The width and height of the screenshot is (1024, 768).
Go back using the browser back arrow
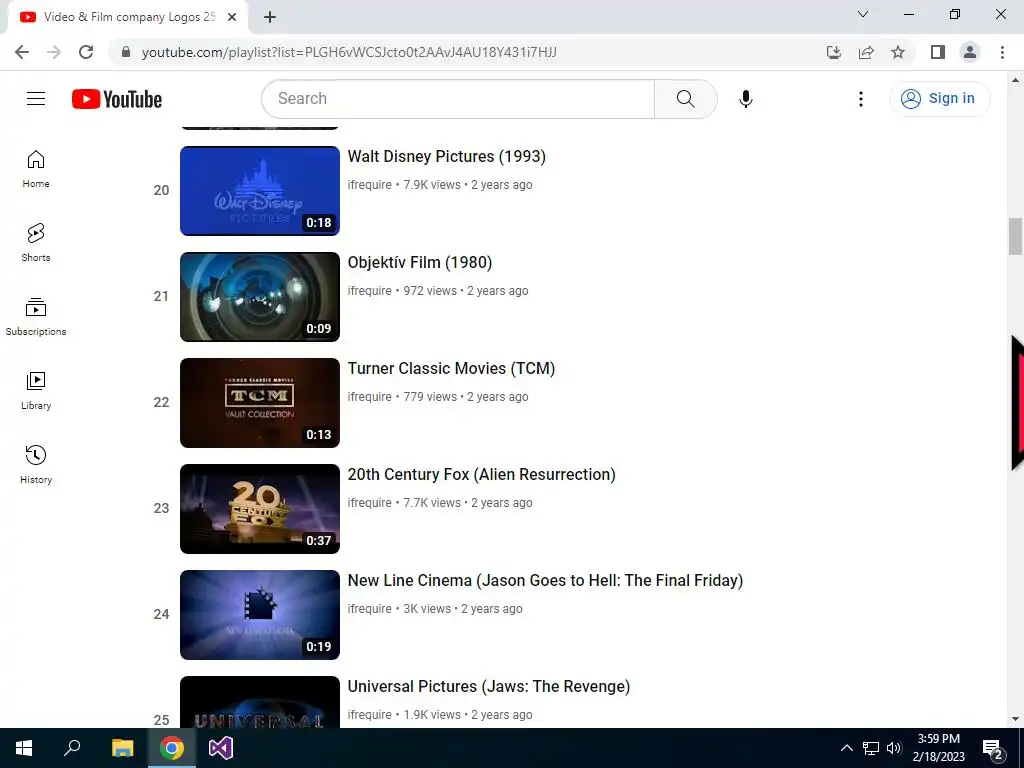[22, 52]
